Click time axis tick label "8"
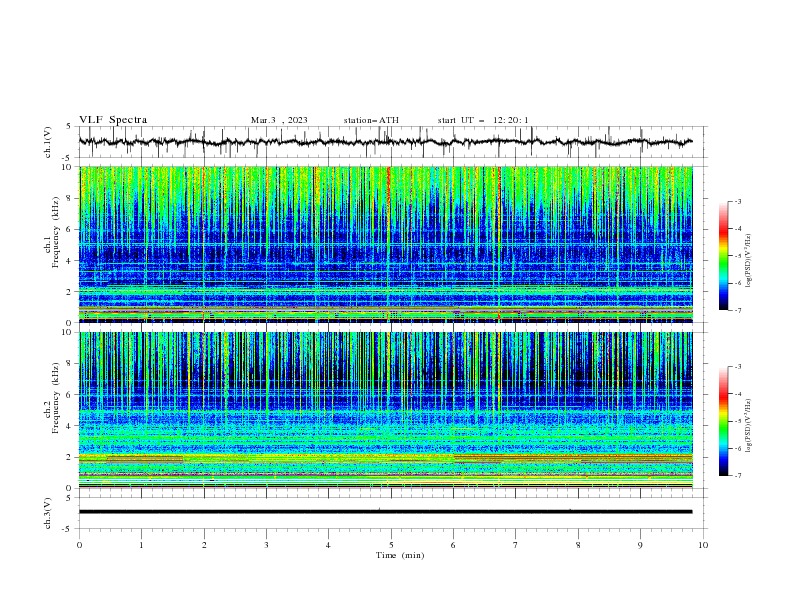This screenshot has width=792, height=612. pos(578,545)
